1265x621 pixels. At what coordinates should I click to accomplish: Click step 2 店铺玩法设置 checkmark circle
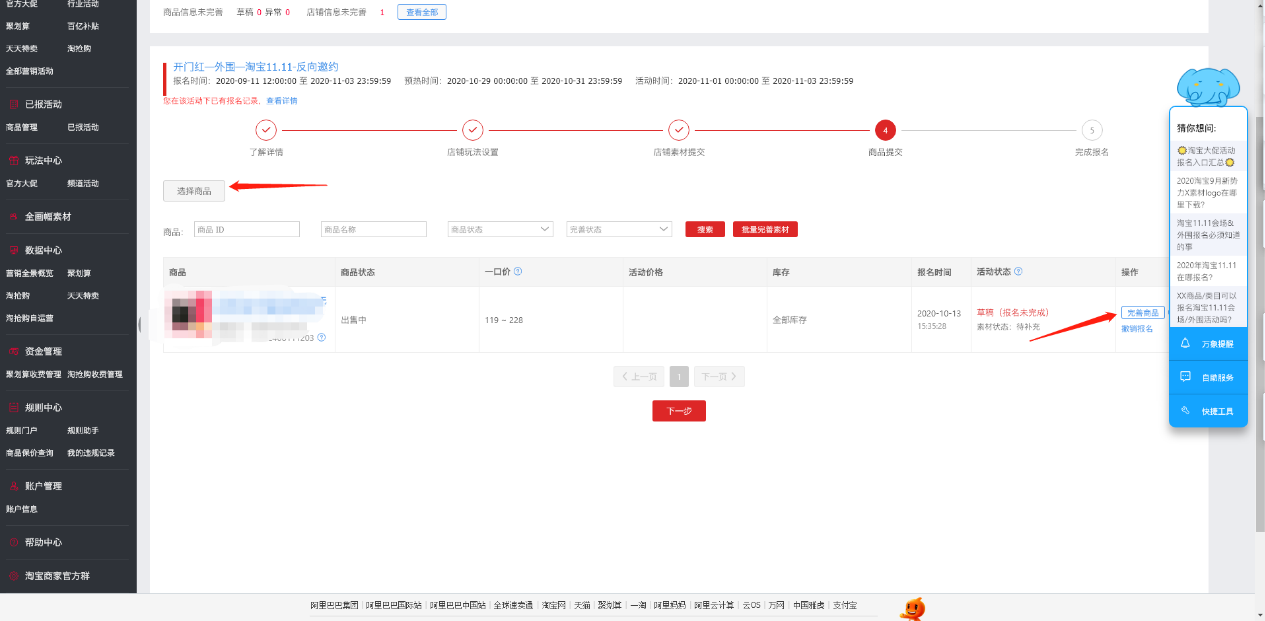tap(472, 130)
